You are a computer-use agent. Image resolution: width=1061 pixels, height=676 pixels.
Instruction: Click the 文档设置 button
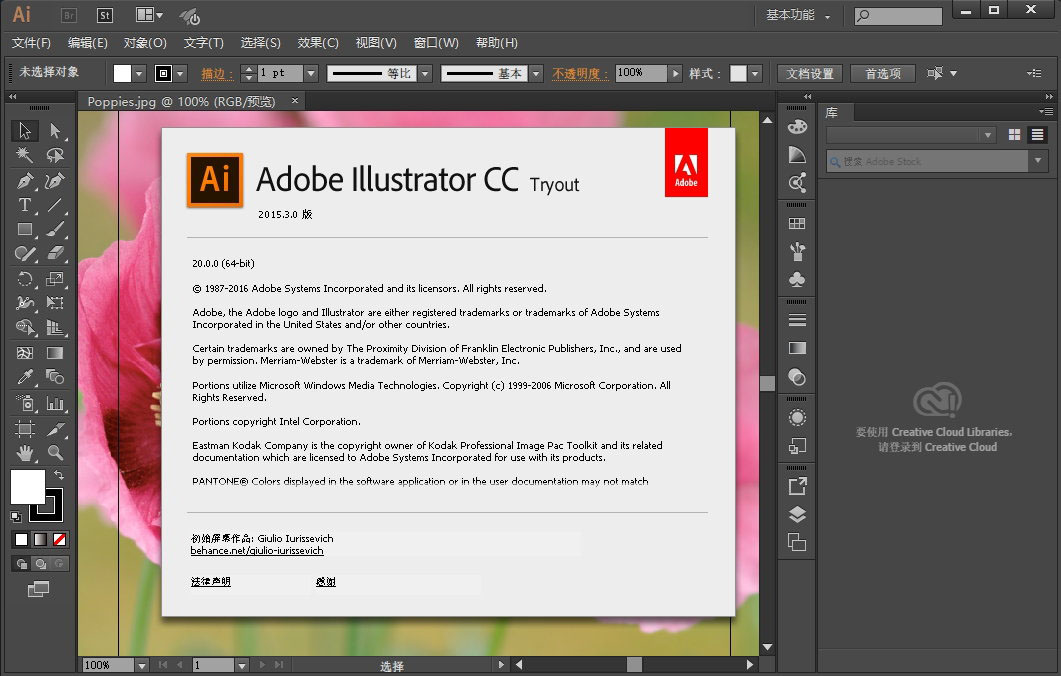(810, 73)
